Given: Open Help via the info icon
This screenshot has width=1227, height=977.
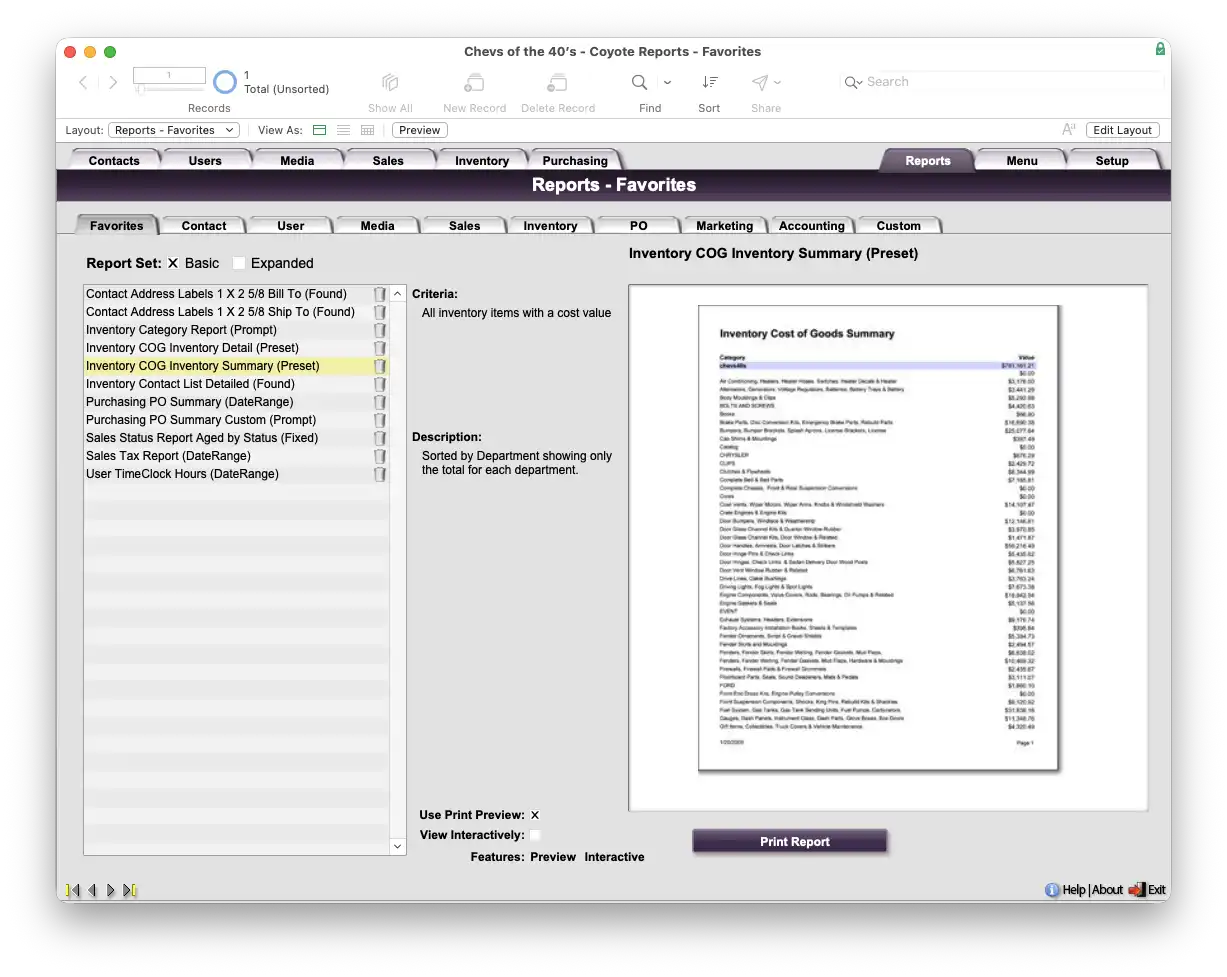Looking at the screenshot, I should (x=1052, y=890).
